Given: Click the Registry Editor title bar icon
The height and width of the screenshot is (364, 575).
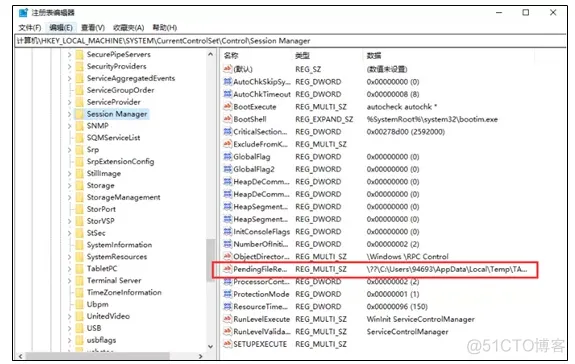Looking at the screenshot, I should click(x=23, y=12).
